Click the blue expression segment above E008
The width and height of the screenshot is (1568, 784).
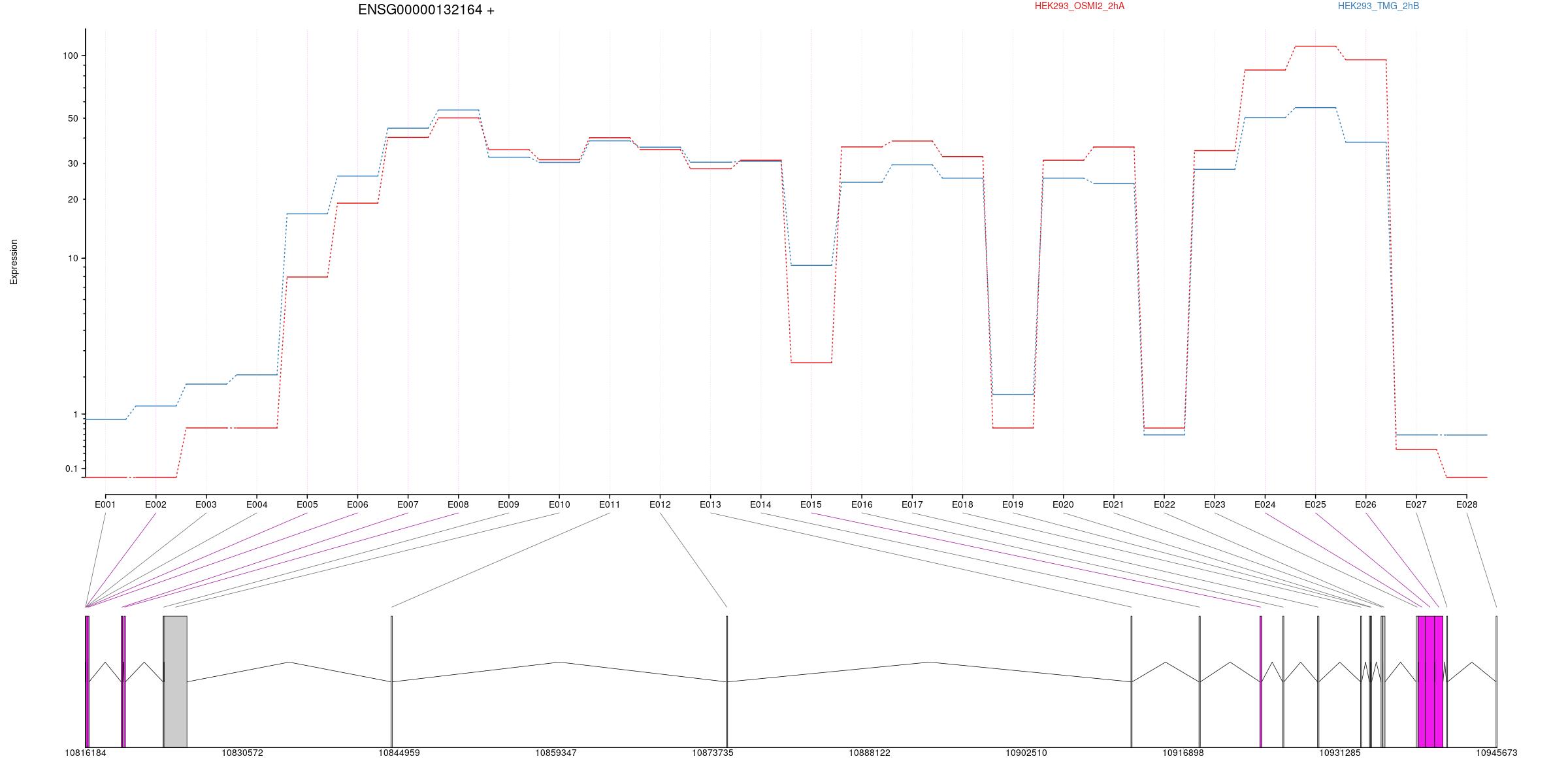click(458, 110)
